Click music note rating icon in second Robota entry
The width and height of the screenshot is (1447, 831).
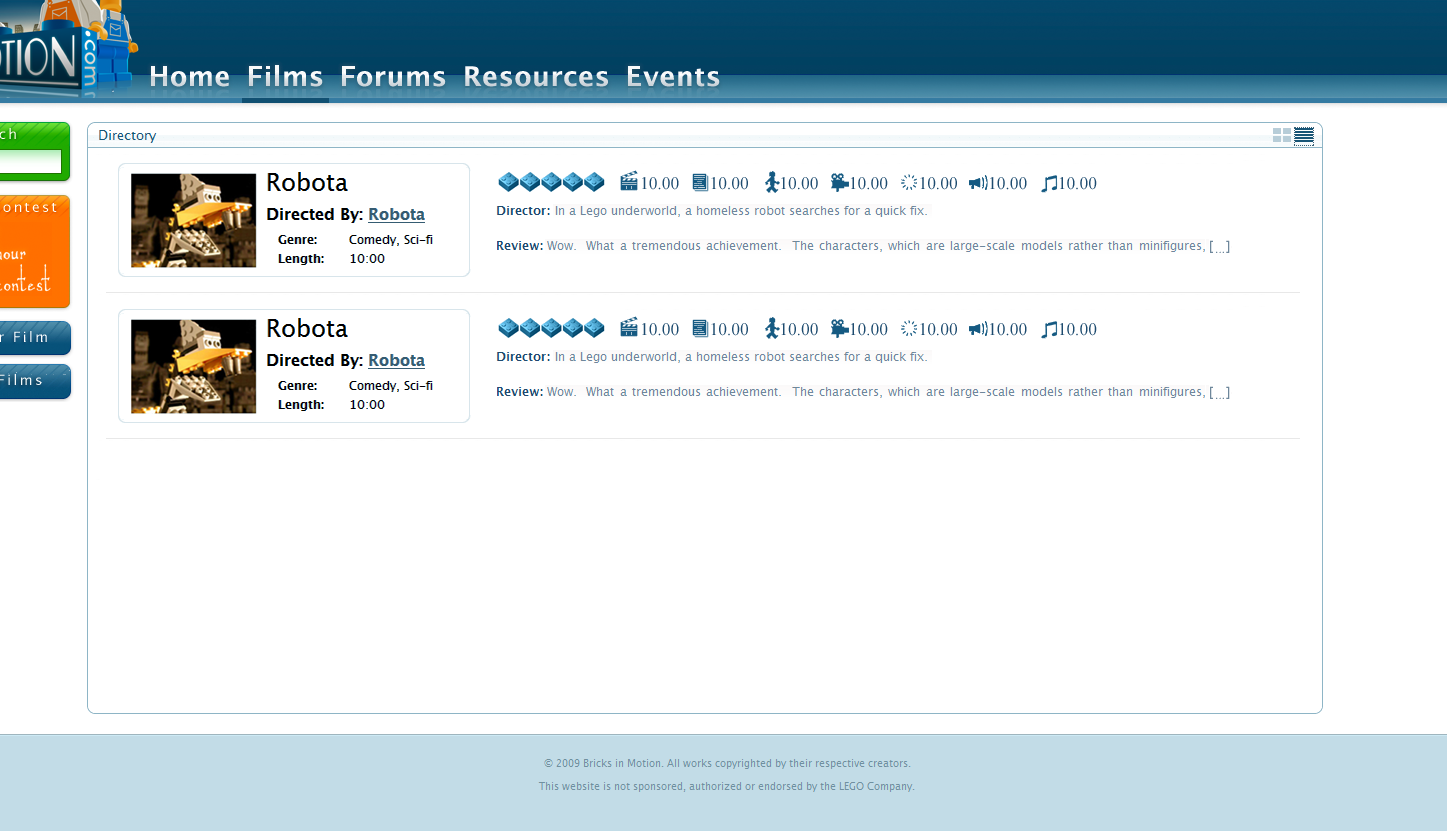click(1049, 329)
